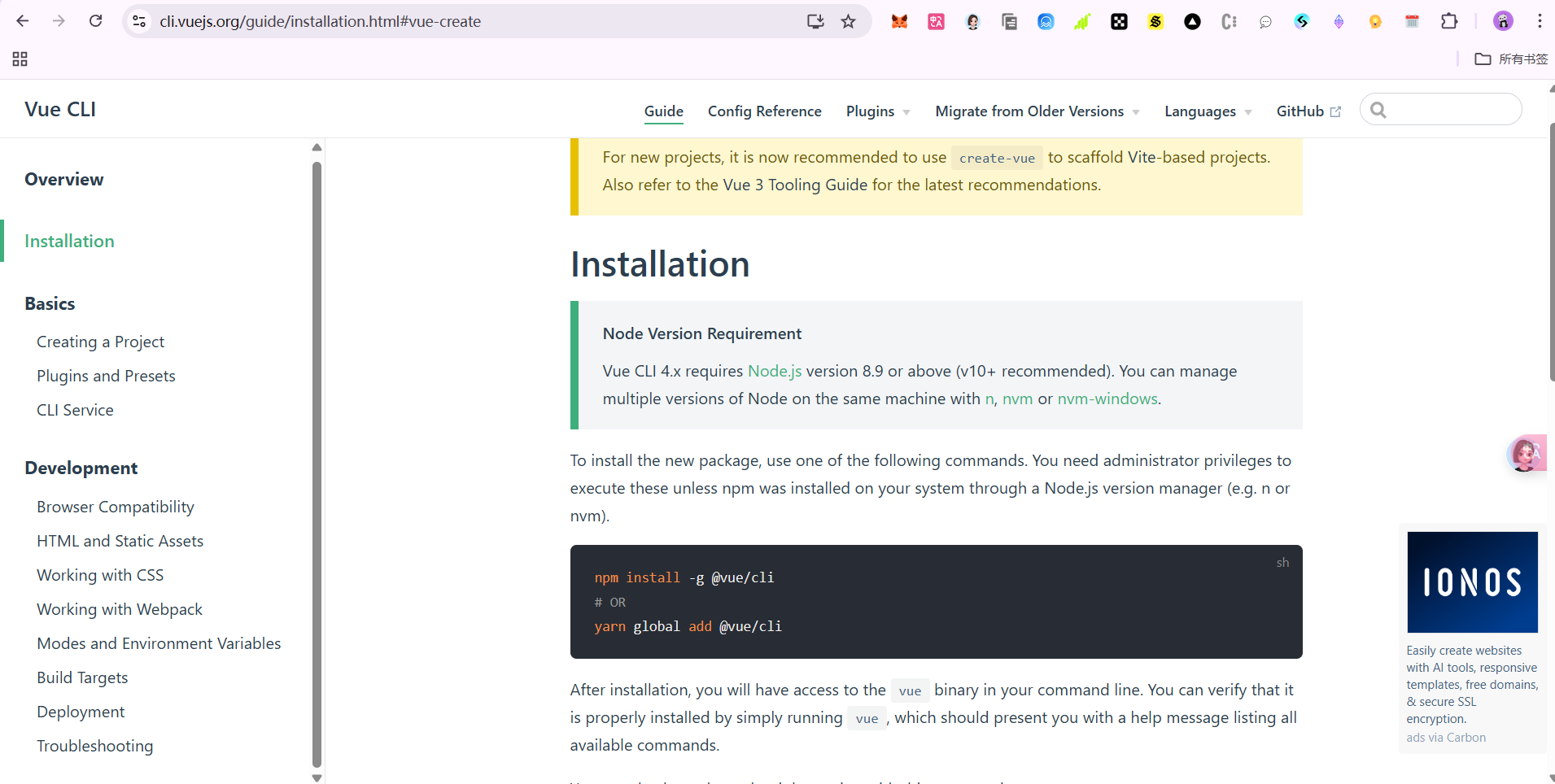Open the stacked documents copy extension
1555x784 pixels.
pyautogui.click(x=1009, y=21)
